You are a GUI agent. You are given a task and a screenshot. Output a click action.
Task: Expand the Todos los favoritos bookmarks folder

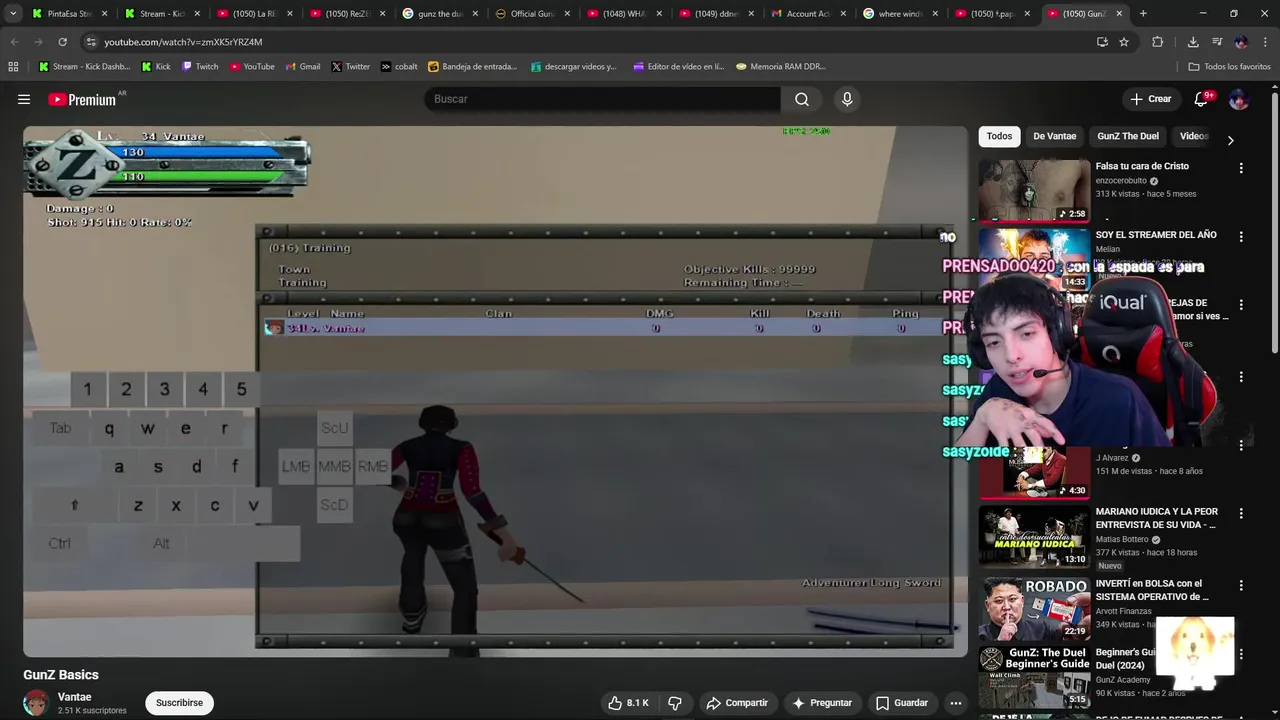(x=1229, y=67)
